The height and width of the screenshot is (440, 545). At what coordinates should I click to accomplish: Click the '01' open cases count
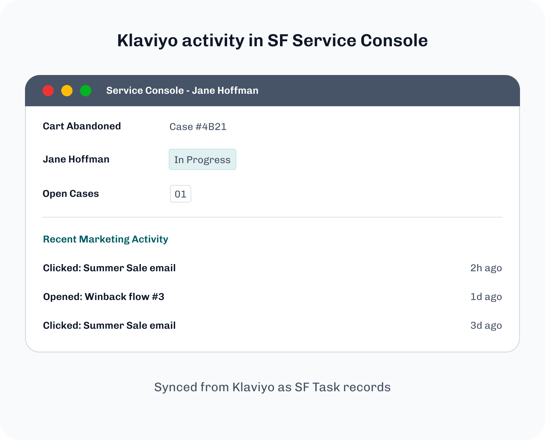click(x=180, y=194)
